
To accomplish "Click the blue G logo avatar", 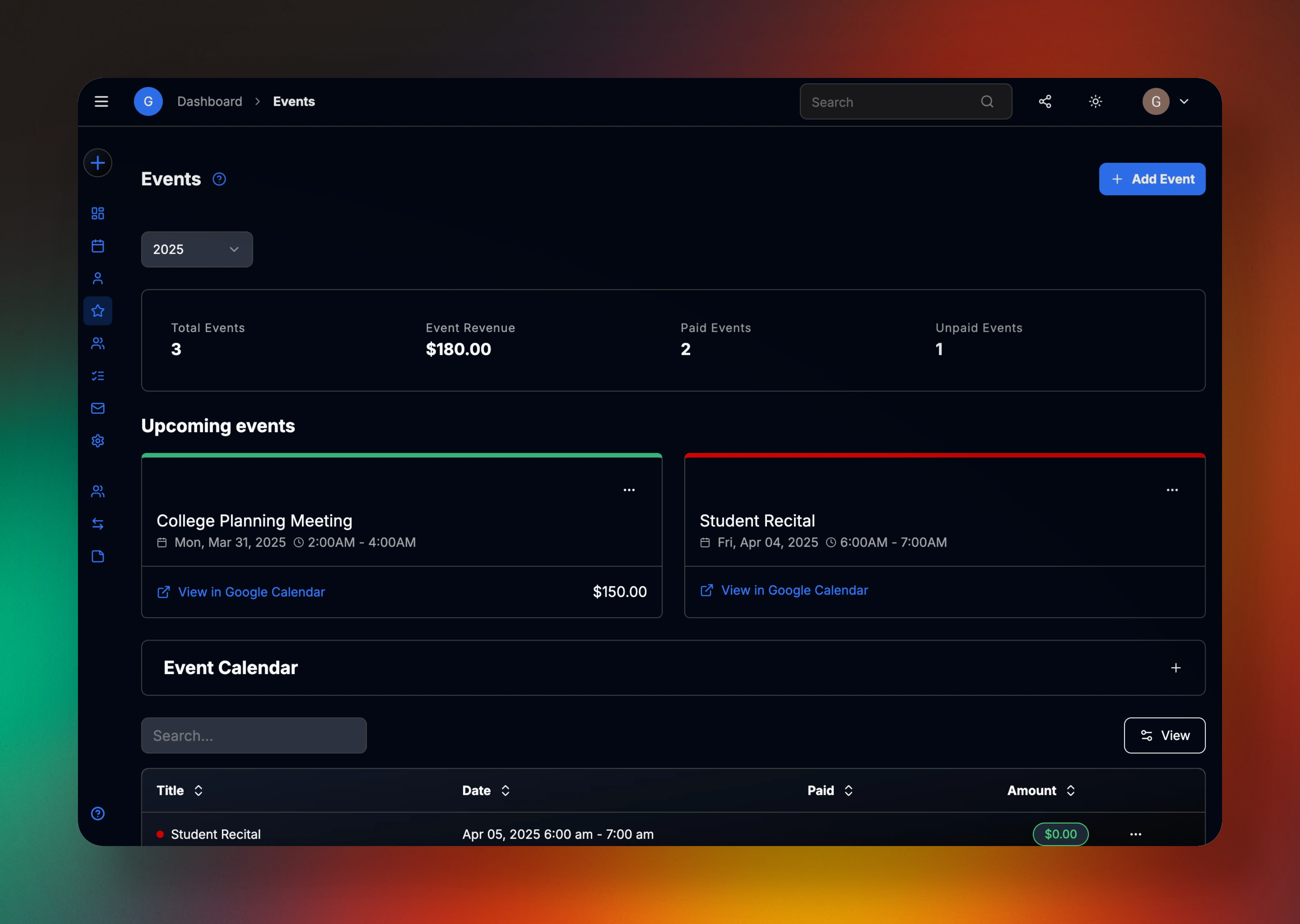I will point(148,101).
